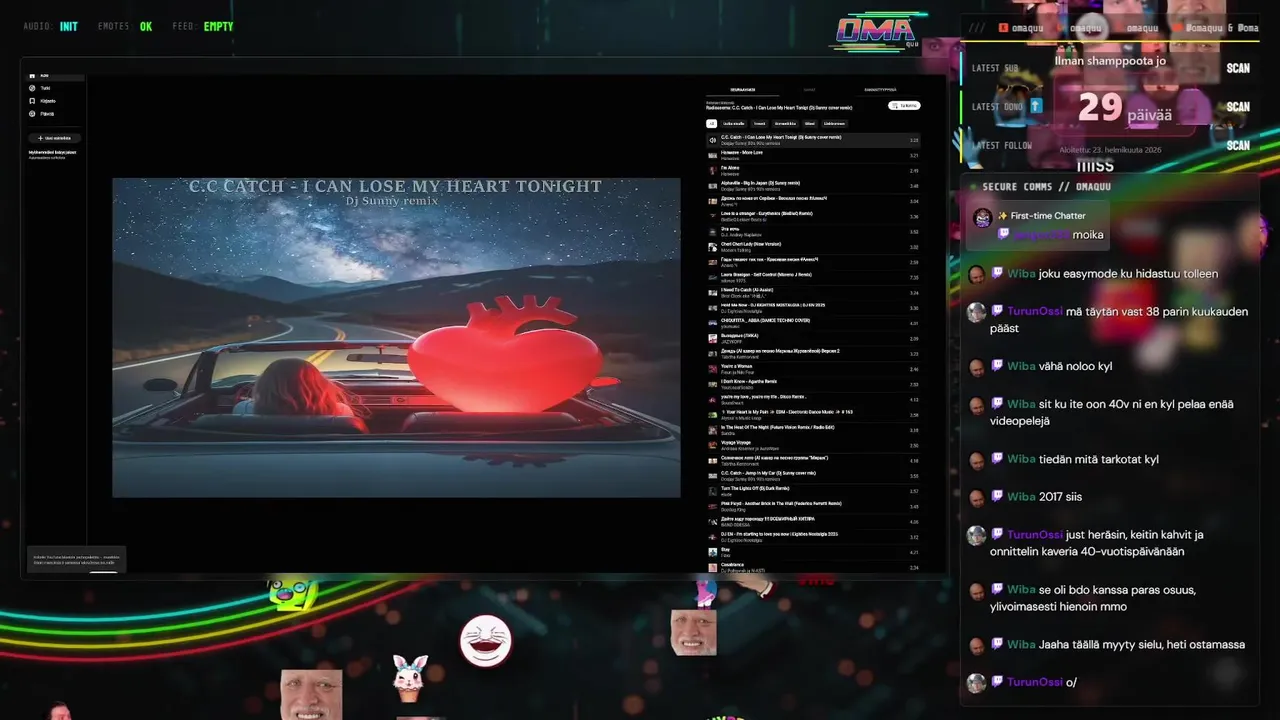Click album thumbnail for Hmmeee - More Love
1280x720 pixels.
(712, 155)
